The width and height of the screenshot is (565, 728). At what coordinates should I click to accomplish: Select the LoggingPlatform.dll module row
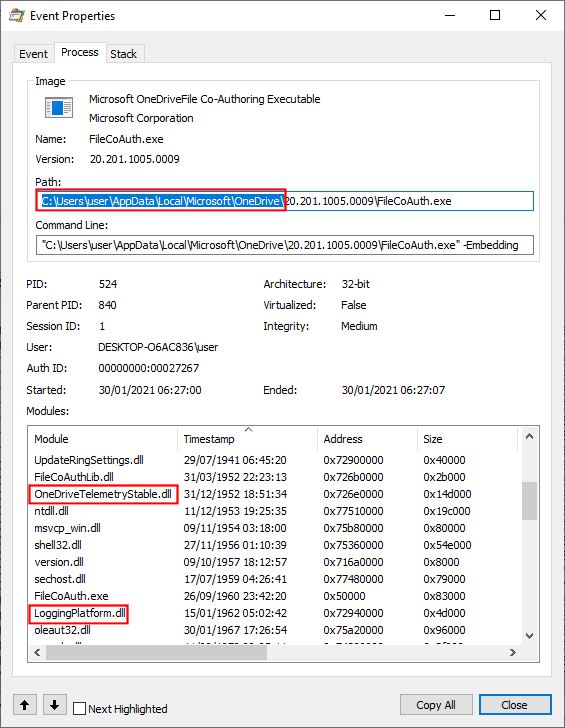(x=273, y=613)
